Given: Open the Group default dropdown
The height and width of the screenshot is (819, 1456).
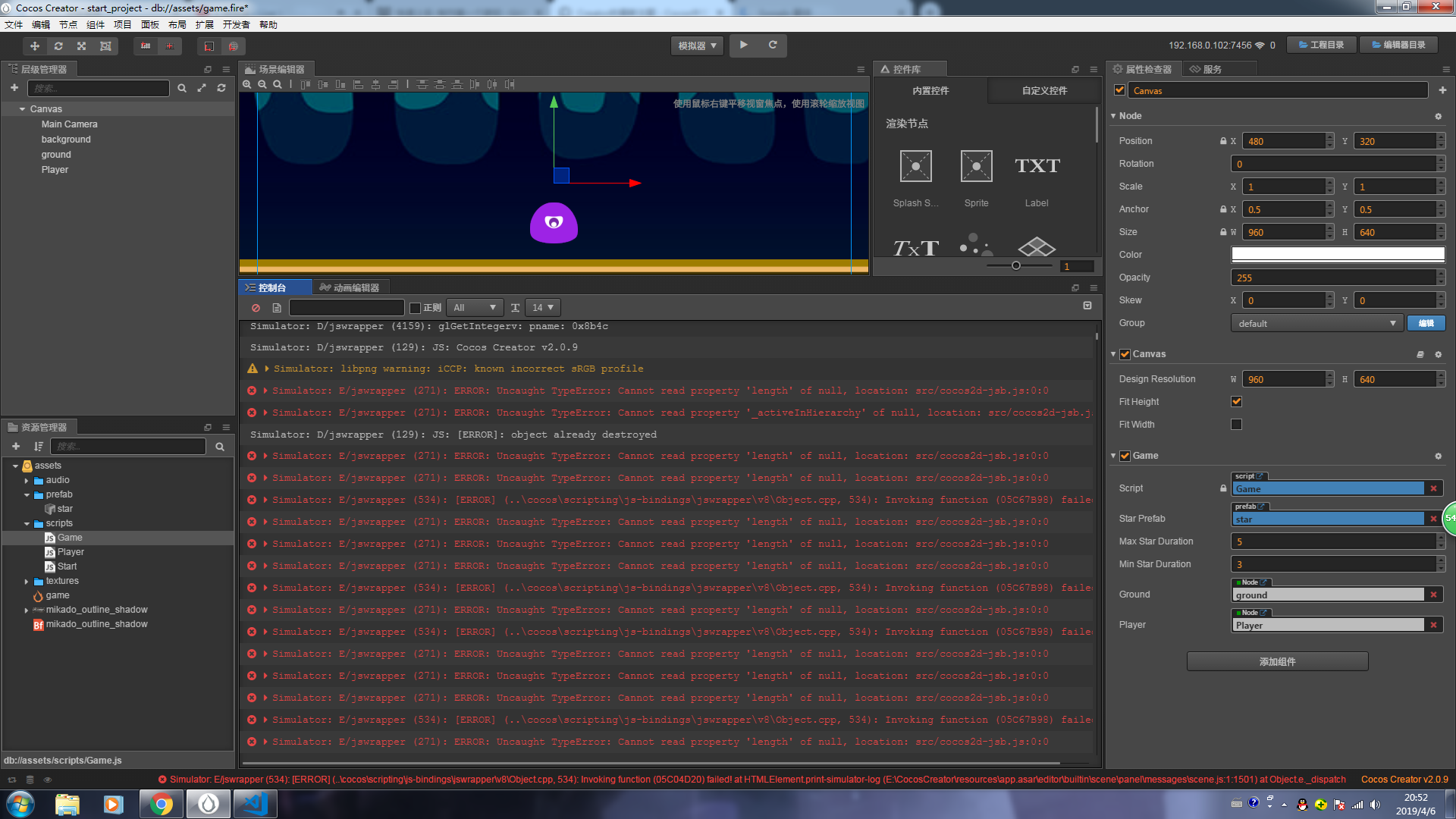Looking at the screenshot, I should [x=1316, y=324].
